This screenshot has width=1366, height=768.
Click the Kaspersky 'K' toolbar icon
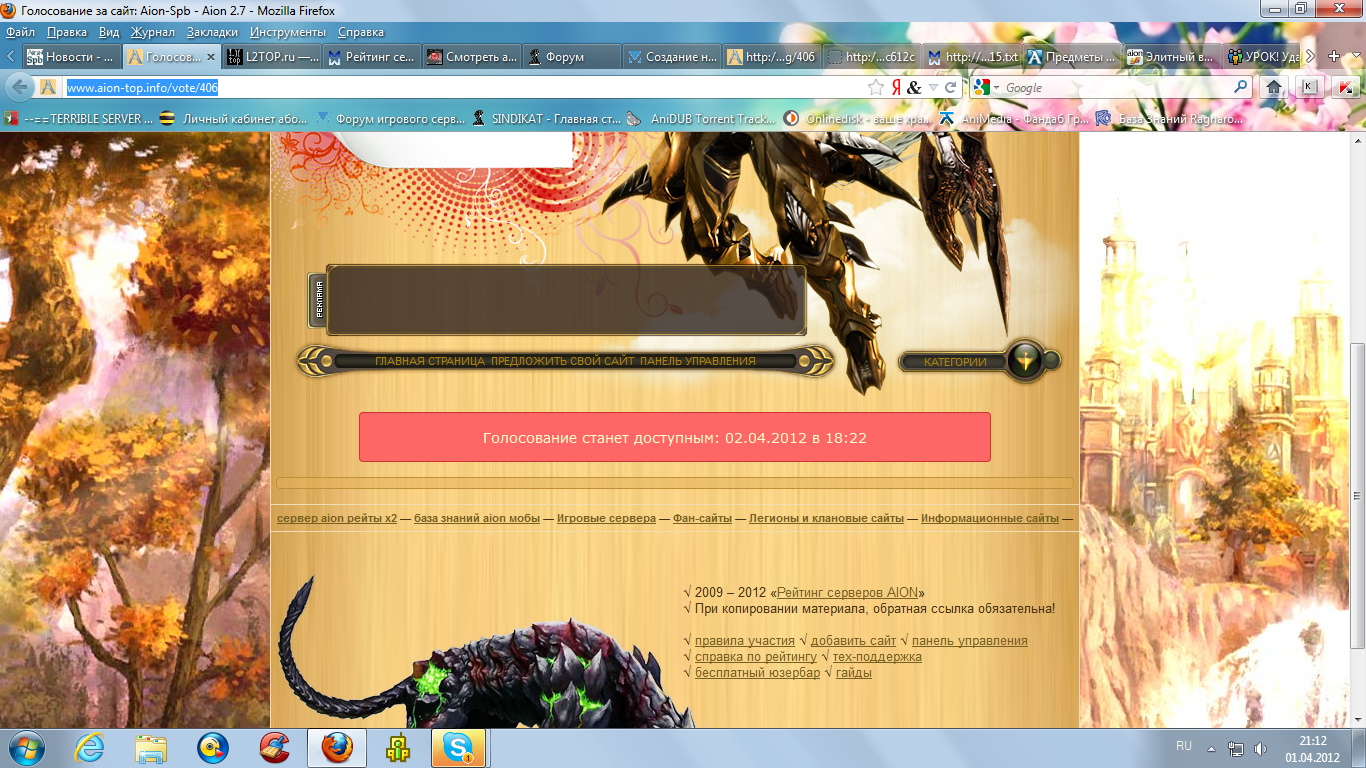(x=1308, y=87)
